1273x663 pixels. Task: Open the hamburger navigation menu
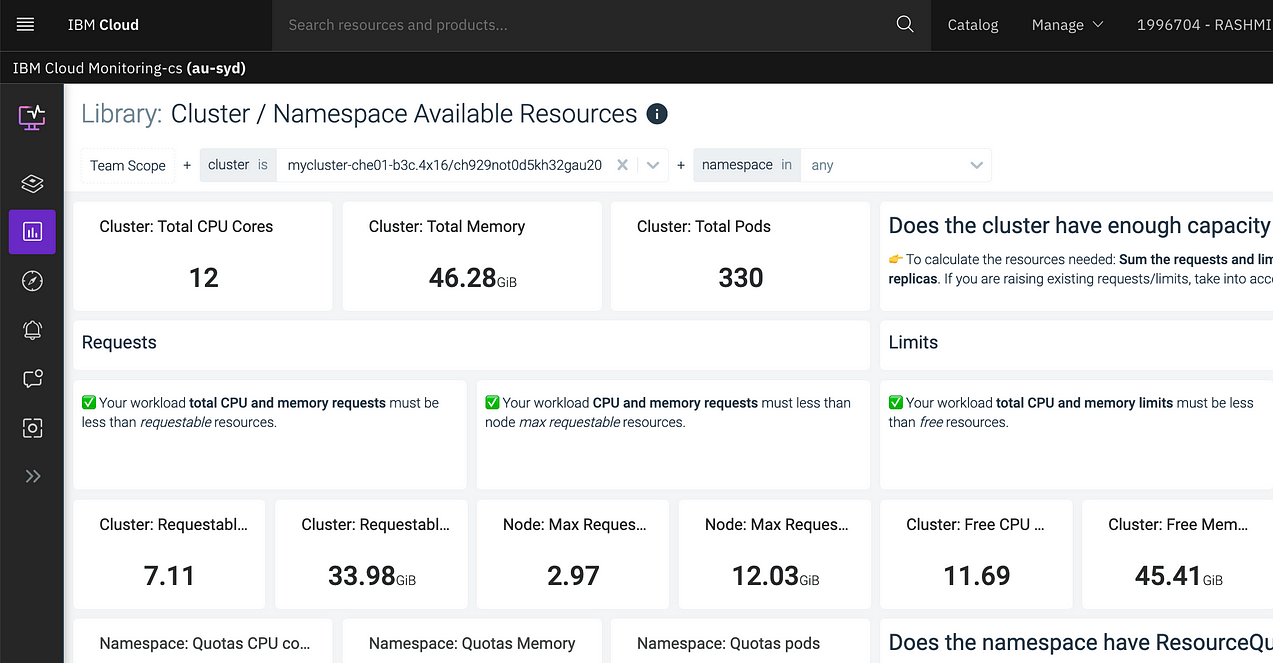tap(25, 25)
